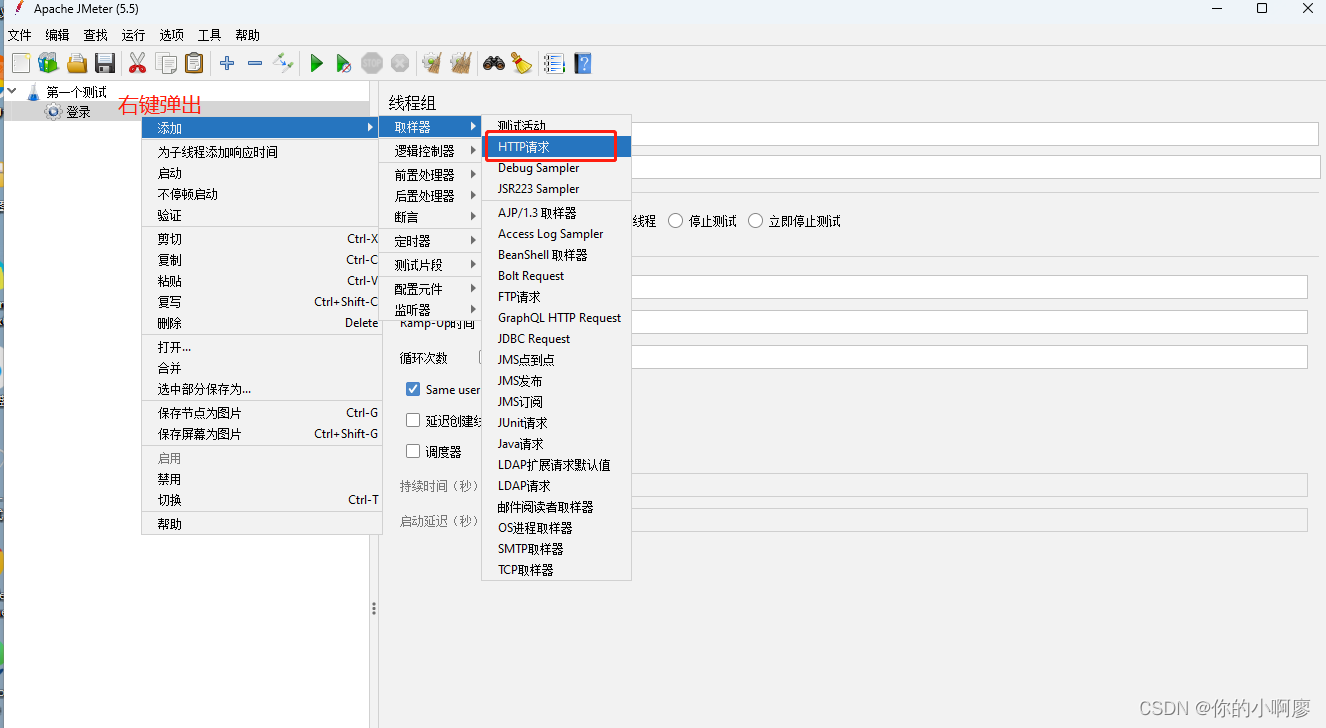
Task: Open the 运行 menu
Action: [x=134, y=35]
